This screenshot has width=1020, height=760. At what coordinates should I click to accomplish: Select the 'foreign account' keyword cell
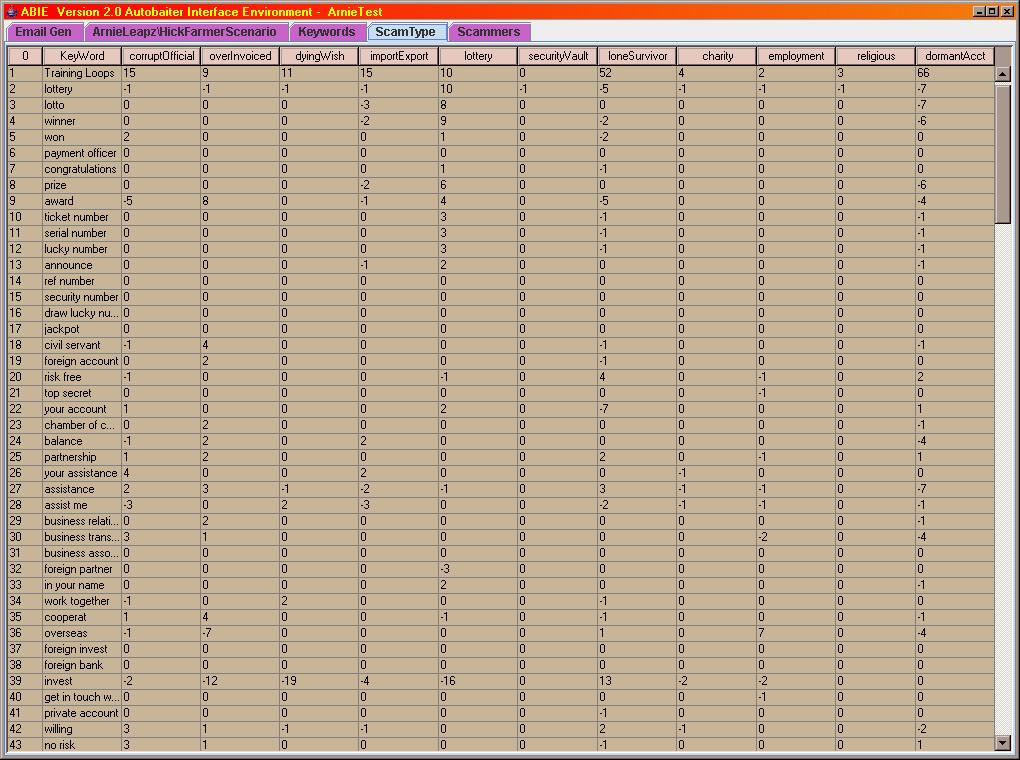[82, 361]
